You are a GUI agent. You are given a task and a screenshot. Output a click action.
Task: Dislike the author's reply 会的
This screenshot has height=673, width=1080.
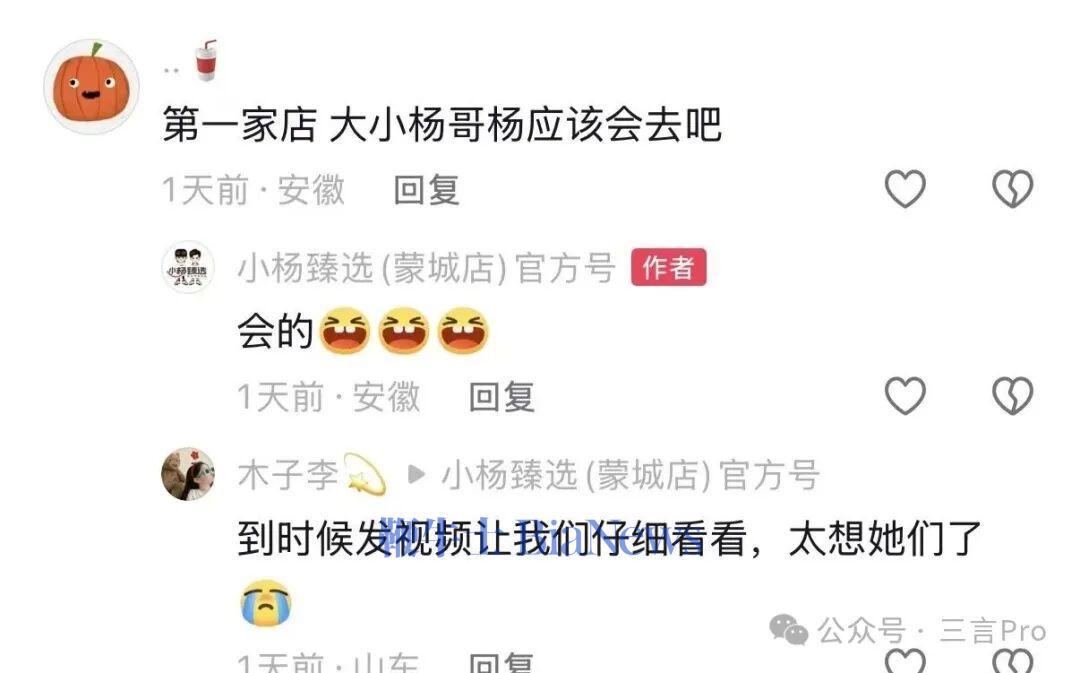coord(1012,395)
